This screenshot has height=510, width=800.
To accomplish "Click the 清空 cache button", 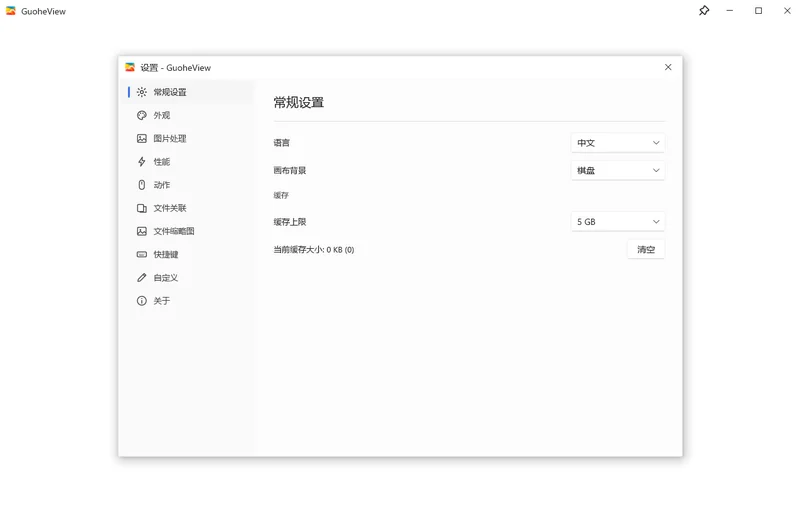I will point(646,249).
